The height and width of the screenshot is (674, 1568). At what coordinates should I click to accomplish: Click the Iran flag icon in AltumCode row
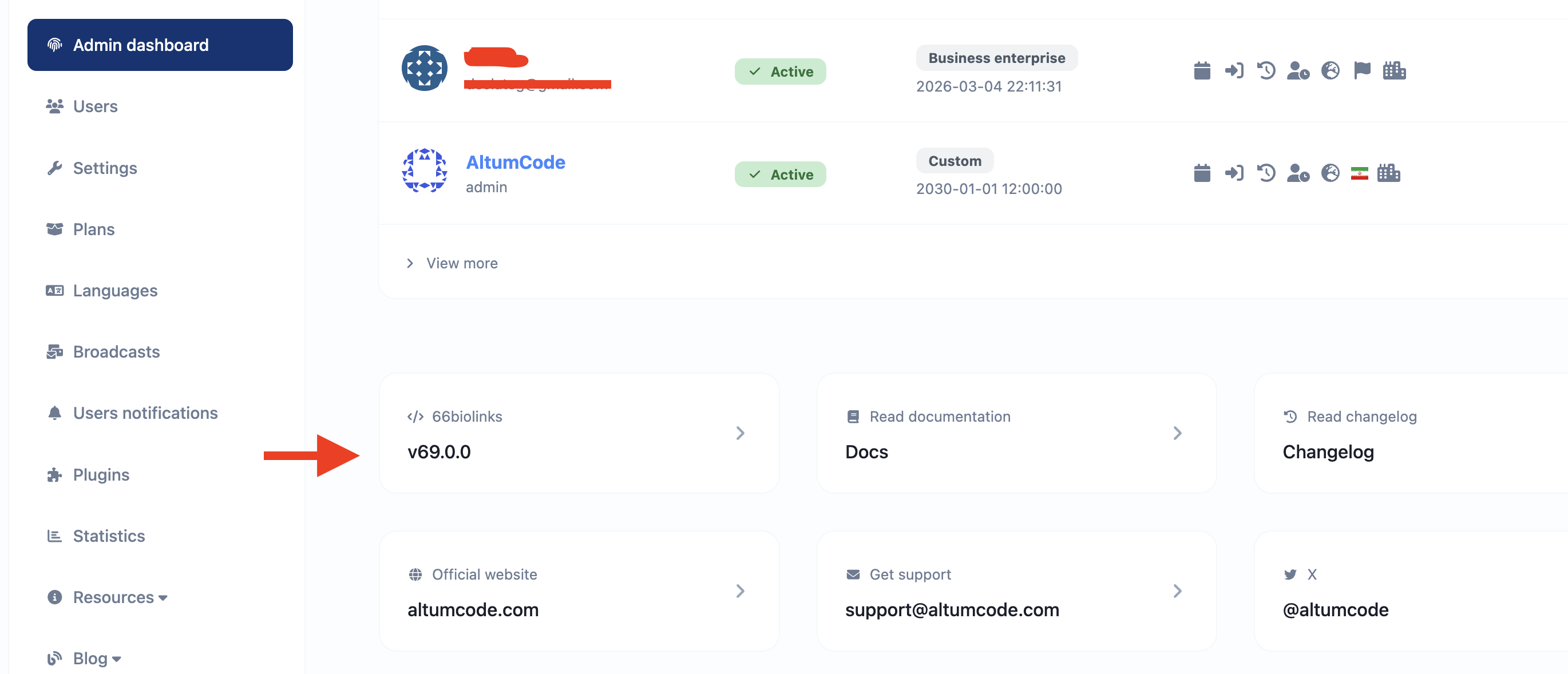click(1359, 173)
